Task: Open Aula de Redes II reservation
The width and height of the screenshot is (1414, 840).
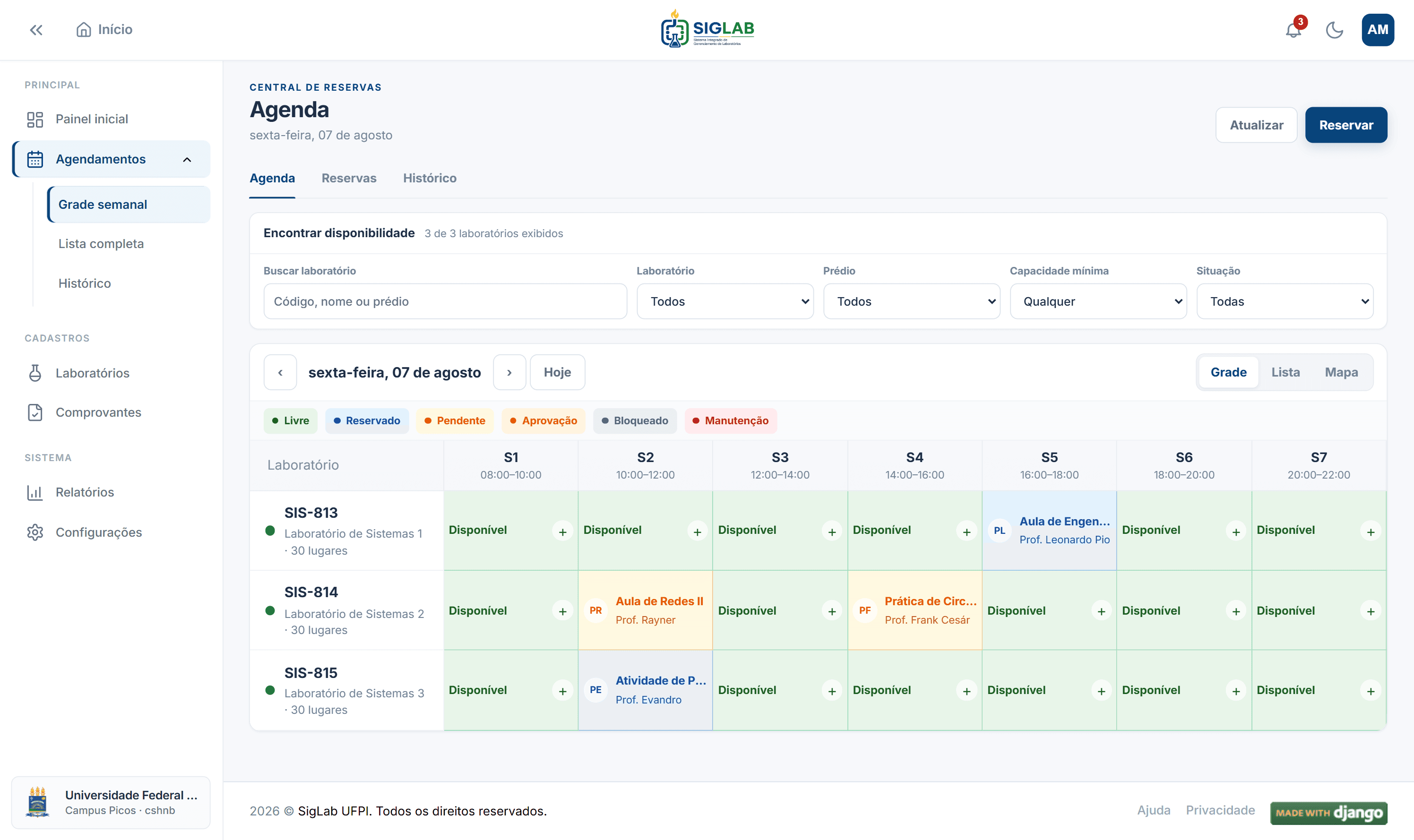Action: 645,610
